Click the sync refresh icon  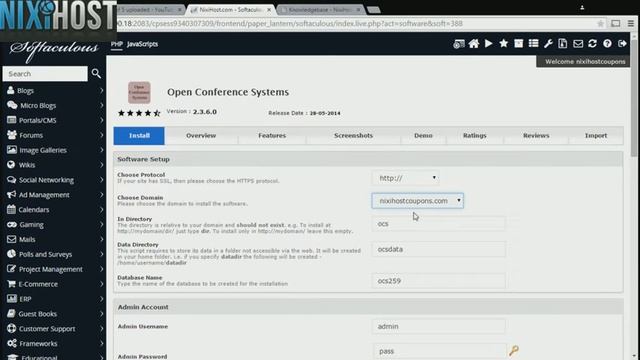[x=593, y=44]
